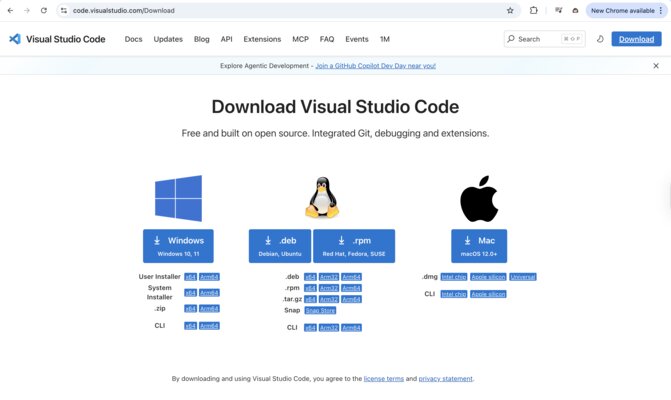The height and width of the screenshot is (400, 671).
Task: Select .deb x64 link
Action: (310, 277)
